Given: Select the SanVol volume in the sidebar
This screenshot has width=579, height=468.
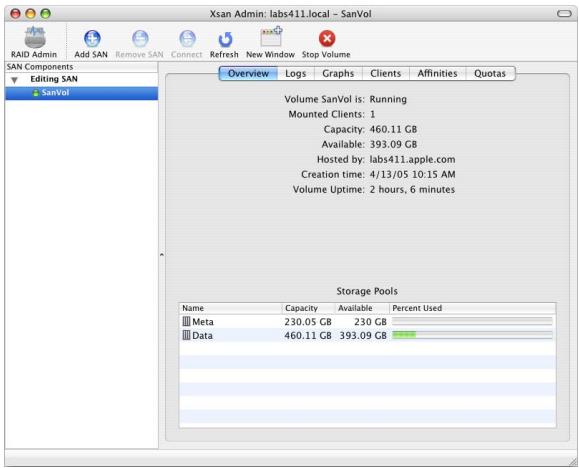Looking at the screenshot, I should pos(82,93).
